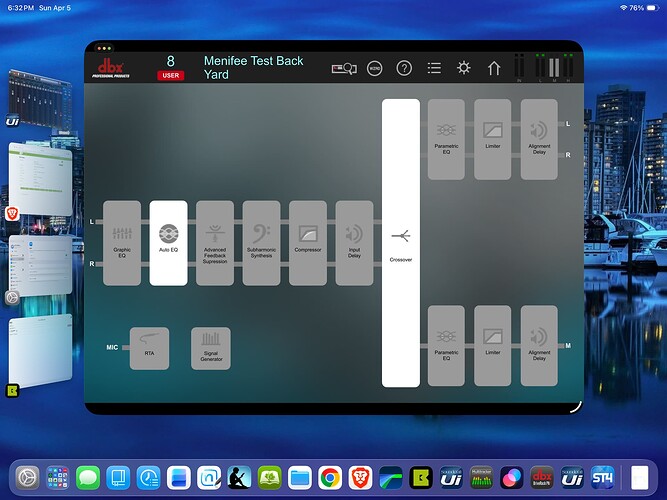Open settings gear in dbx header

click(x=464, y=68)
